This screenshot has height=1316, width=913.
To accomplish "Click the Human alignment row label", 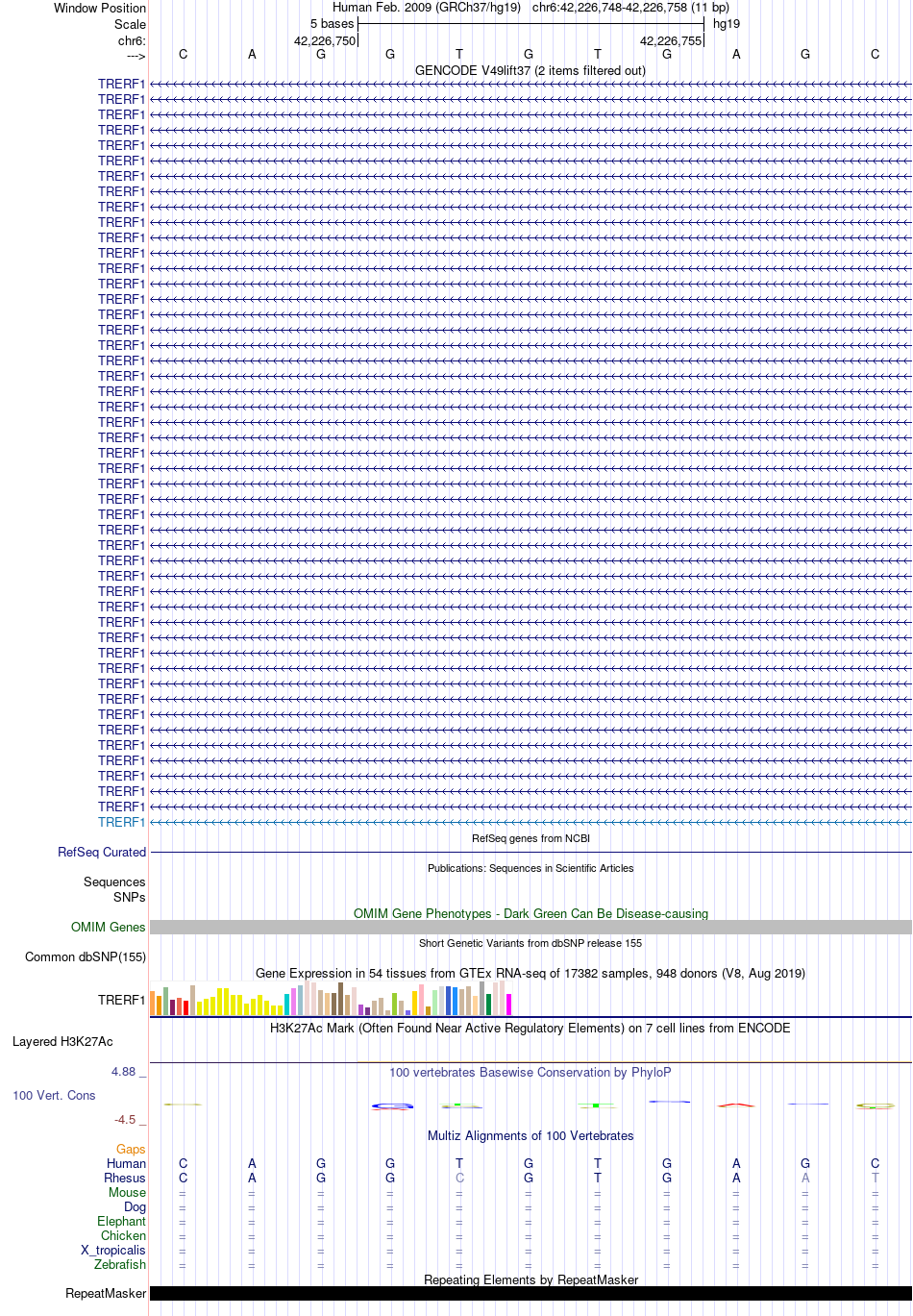I will pyautogui.click(x=126, y=1163).
